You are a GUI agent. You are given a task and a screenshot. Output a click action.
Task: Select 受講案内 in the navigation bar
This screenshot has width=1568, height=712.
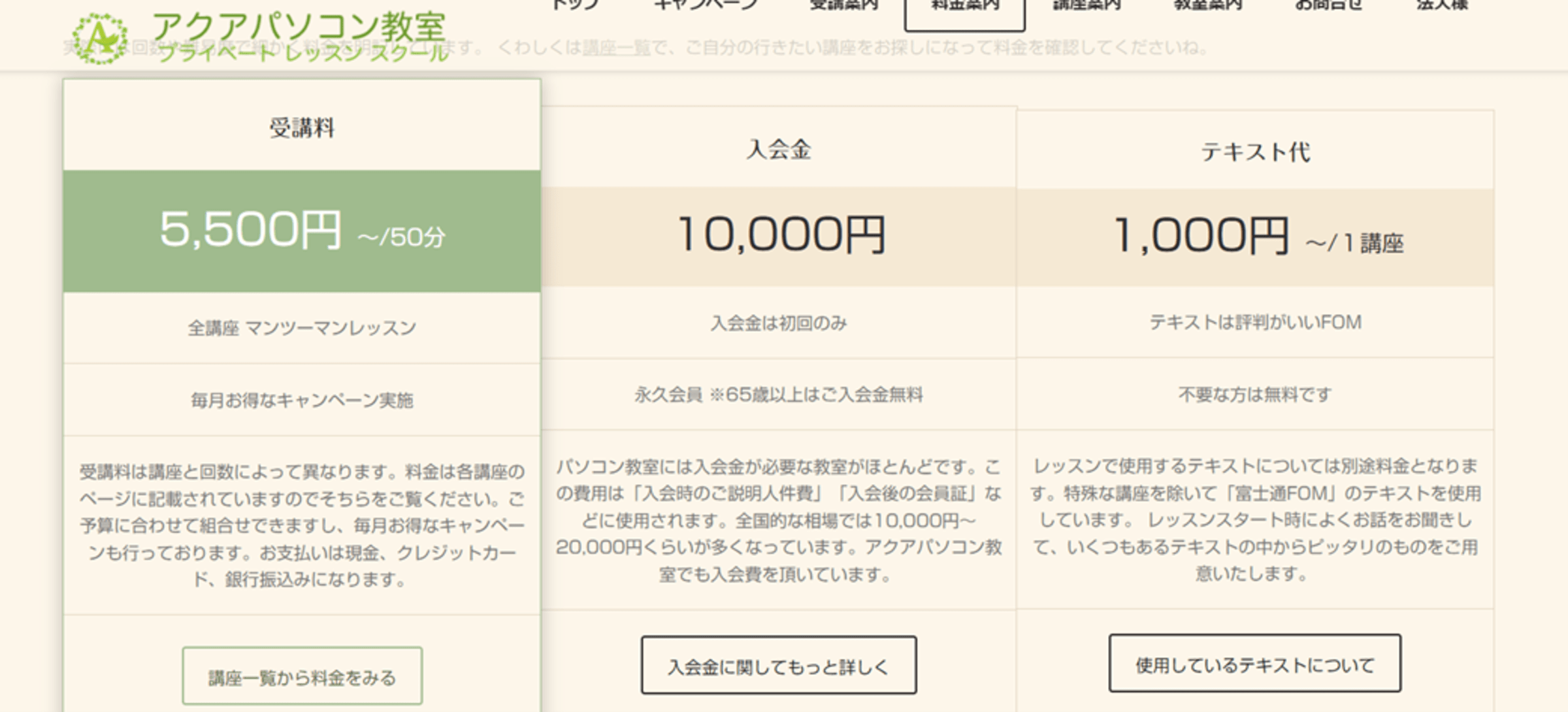click(x=843, y=5)
